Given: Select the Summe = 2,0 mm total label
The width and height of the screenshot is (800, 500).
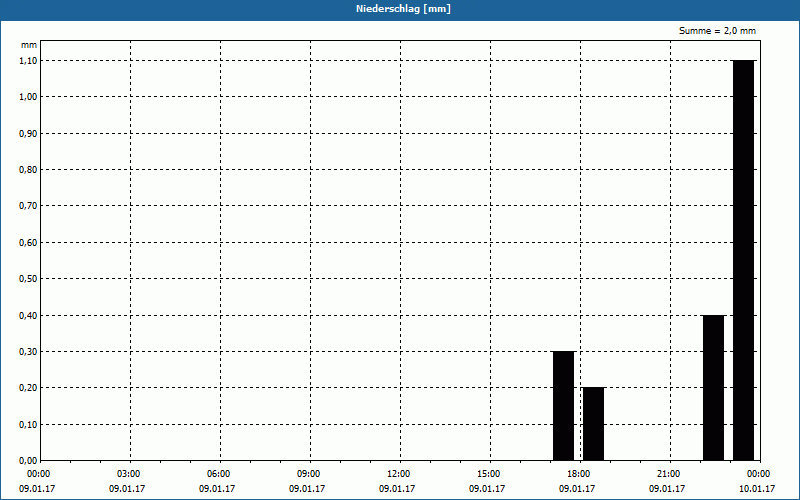Looking at the screenshot, I should pos(717,31).
